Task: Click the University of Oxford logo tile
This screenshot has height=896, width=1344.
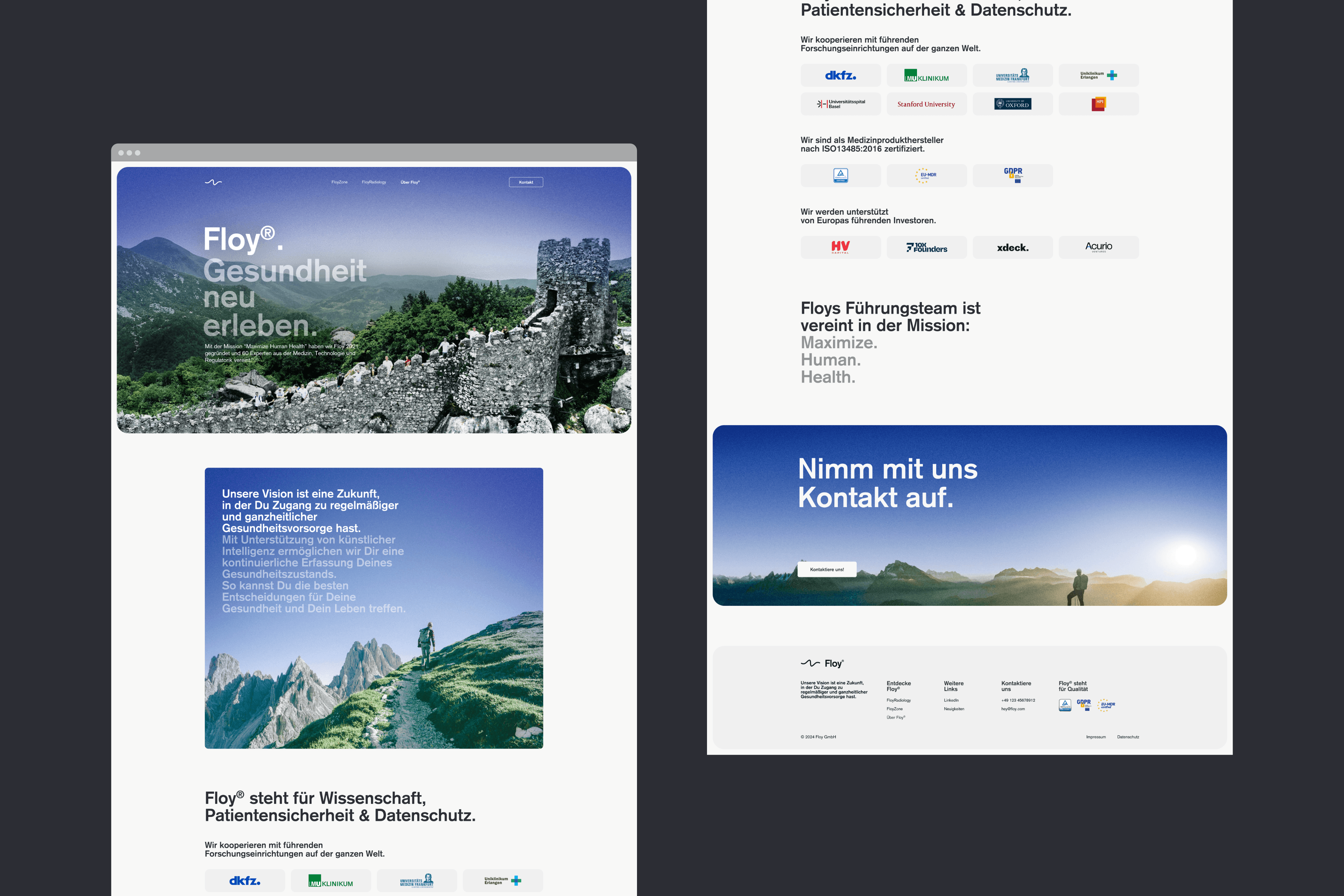Action: (1013, 104)
